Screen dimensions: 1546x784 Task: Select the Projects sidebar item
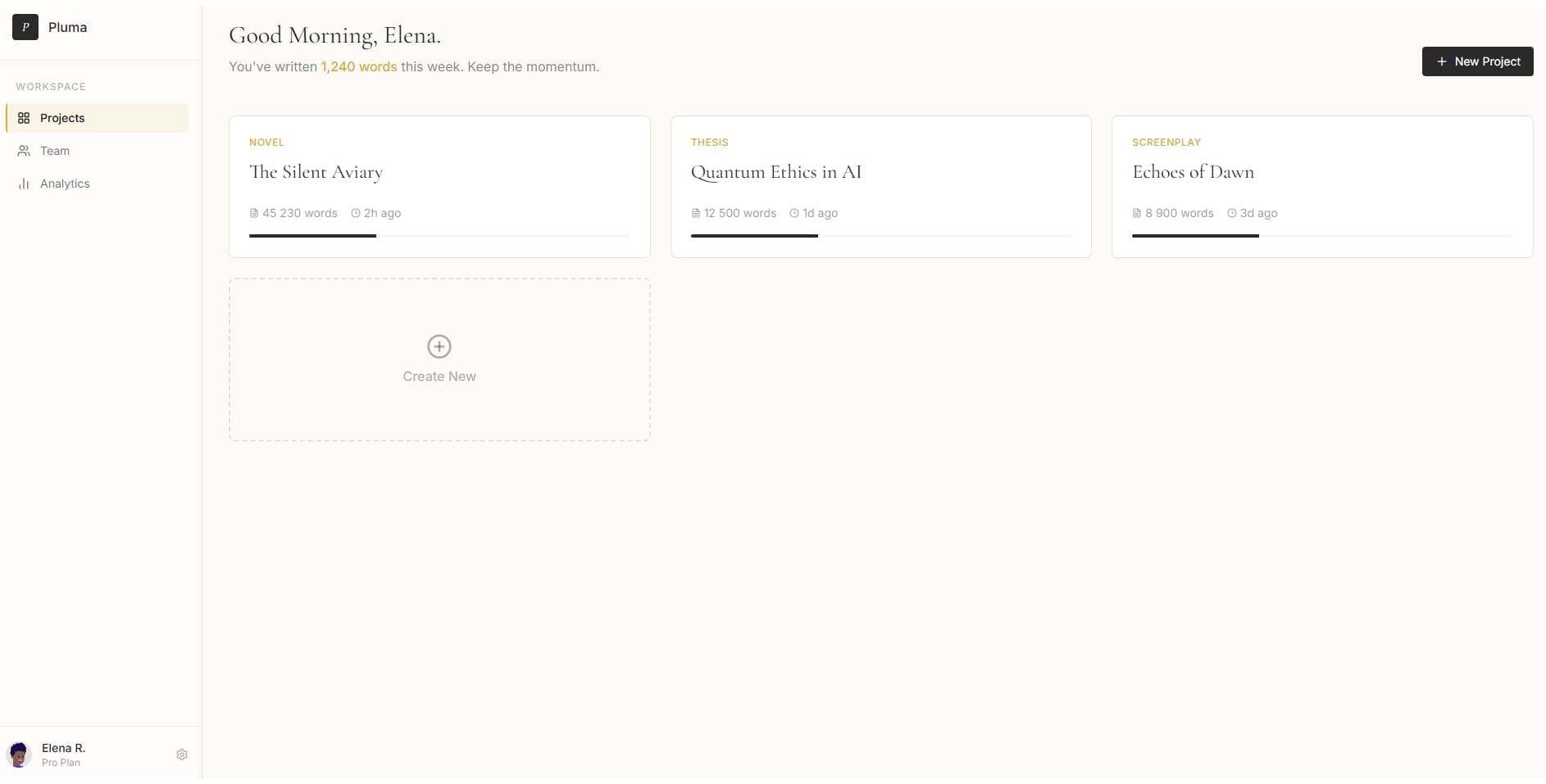click(62, 118)
